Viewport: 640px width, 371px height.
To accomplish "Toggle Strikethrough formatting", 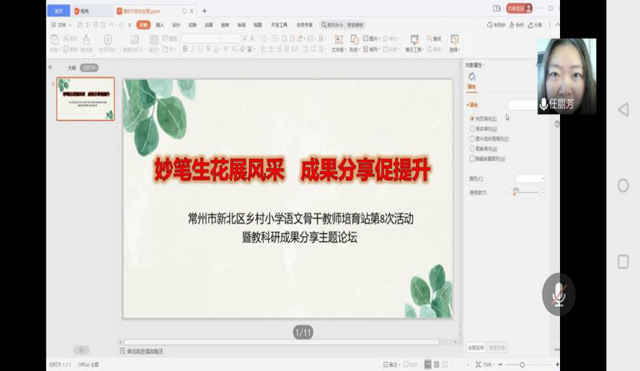I will [x=208, y=49].
